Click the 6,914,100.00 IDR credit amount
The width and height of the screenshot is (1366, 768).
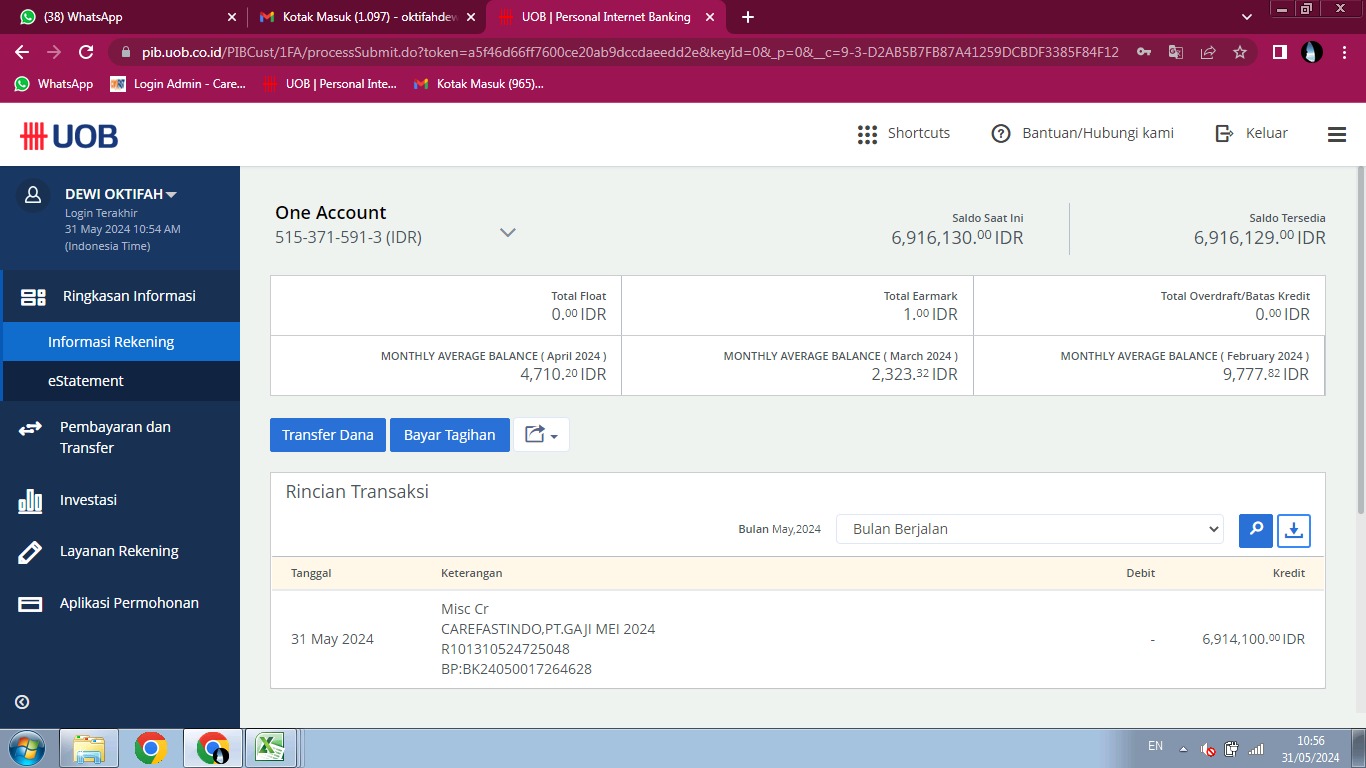click(x=1254, y=639)
